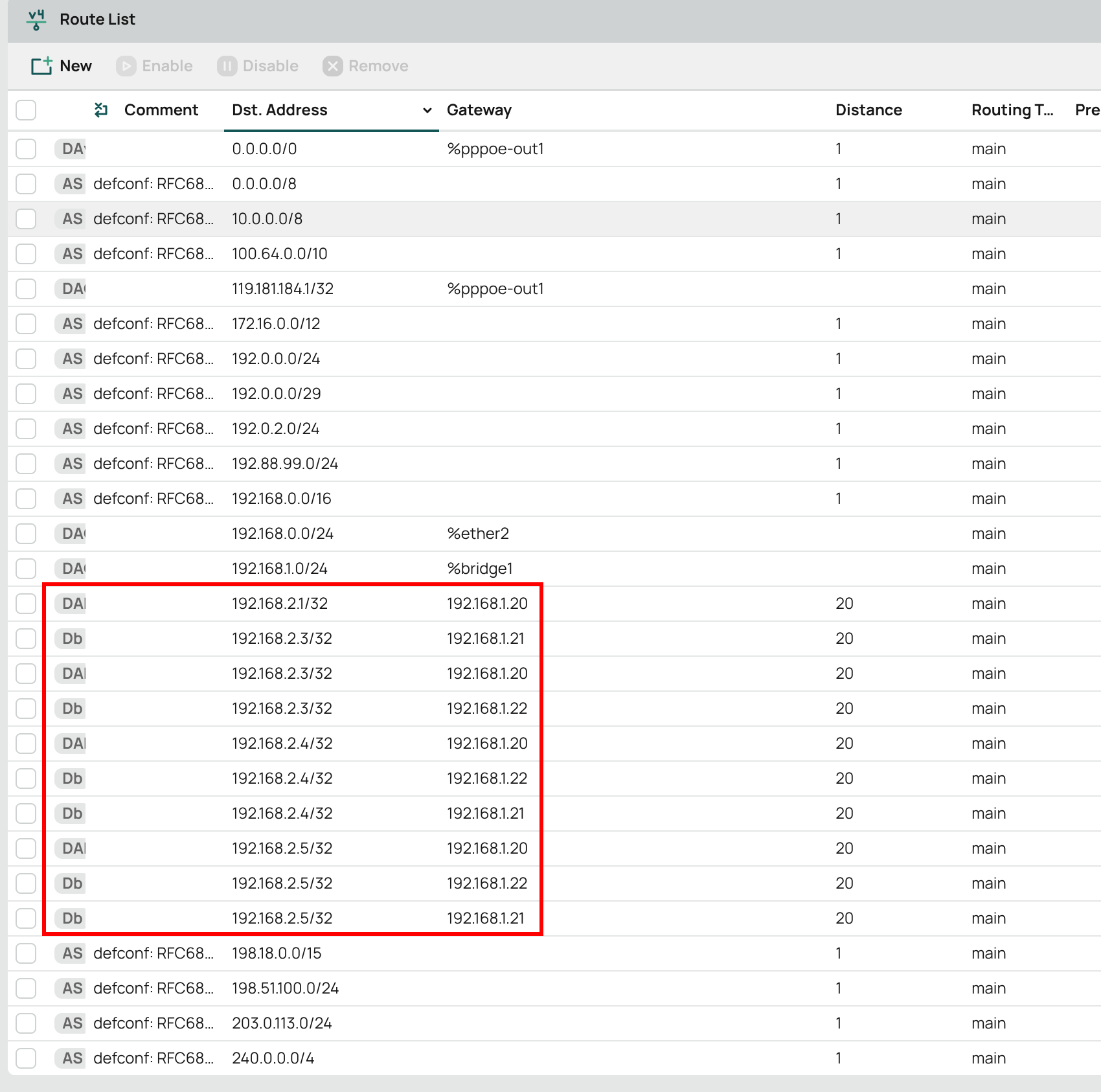Click the Db flag of 192.168.2.5/32 via 192.168.1.21
This screenshot has height=1092, width=1101.
[71, 918]
